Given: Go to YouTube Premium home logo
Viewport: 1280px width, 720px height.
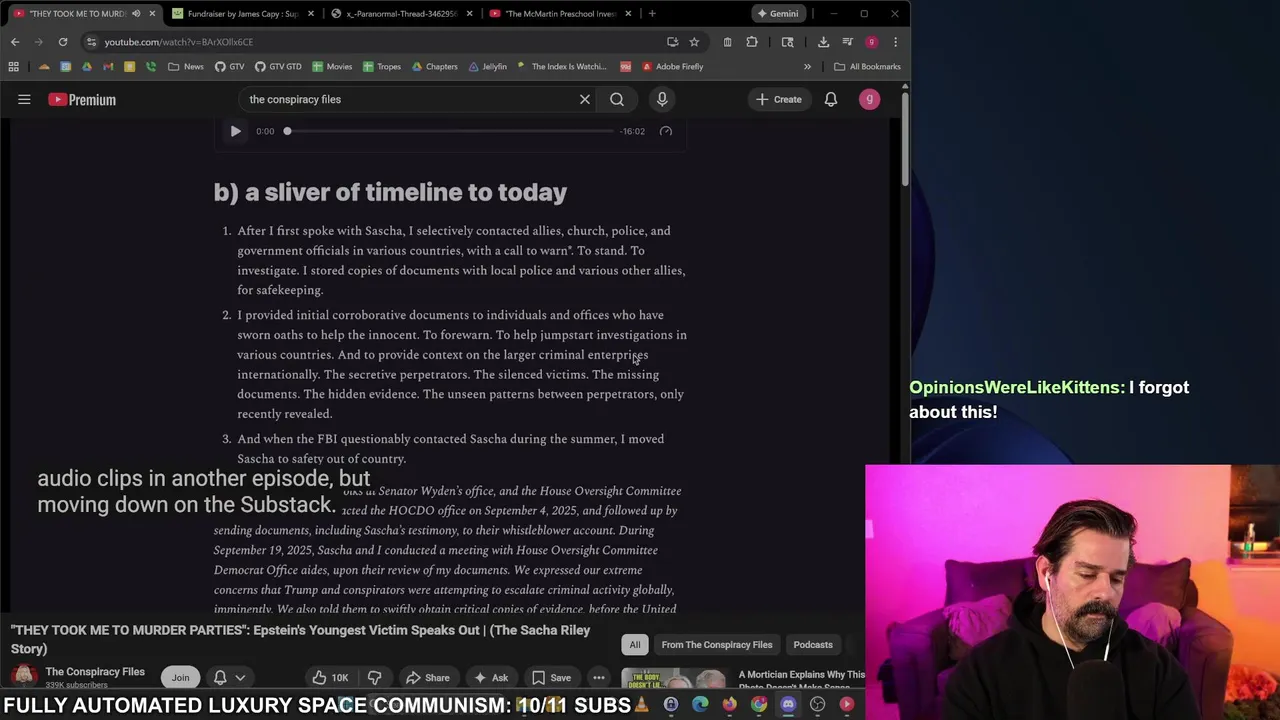Looking at the screenshot, I should click(82, 99).
